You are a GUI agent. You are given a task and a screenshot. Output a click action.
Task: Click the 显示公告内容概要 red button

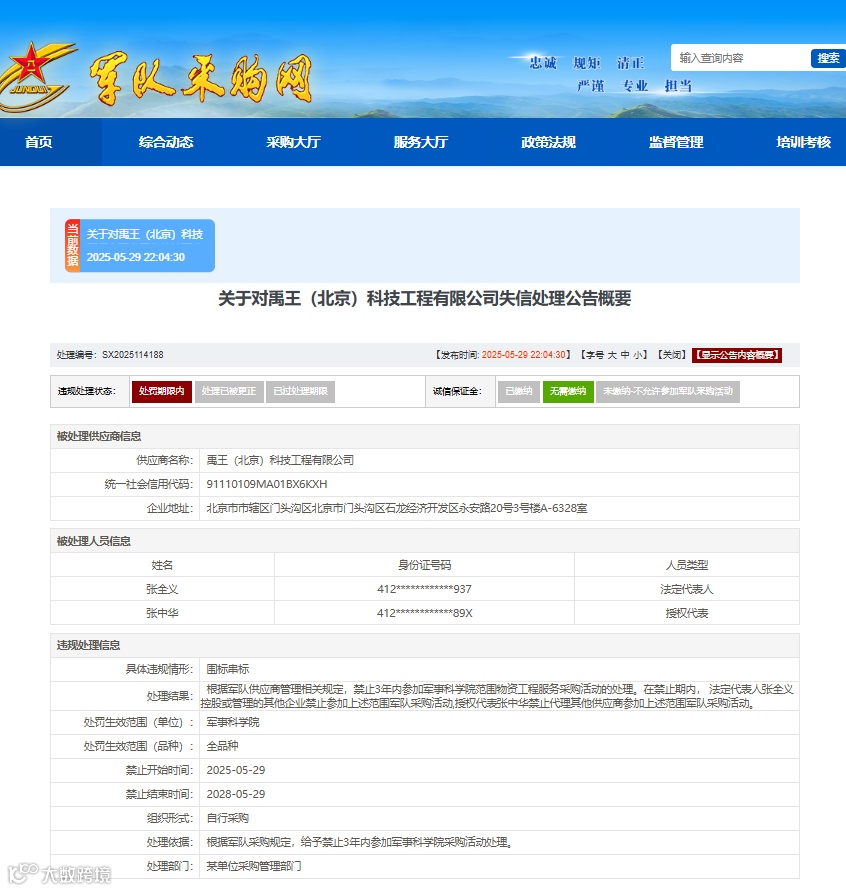pyautogui.click(x=738, y=354)
